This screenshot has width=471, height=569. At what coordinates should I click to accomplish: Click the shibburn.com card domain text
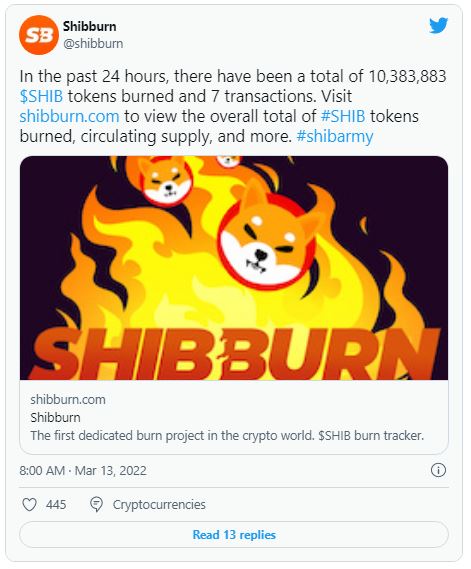coord(68,400)
